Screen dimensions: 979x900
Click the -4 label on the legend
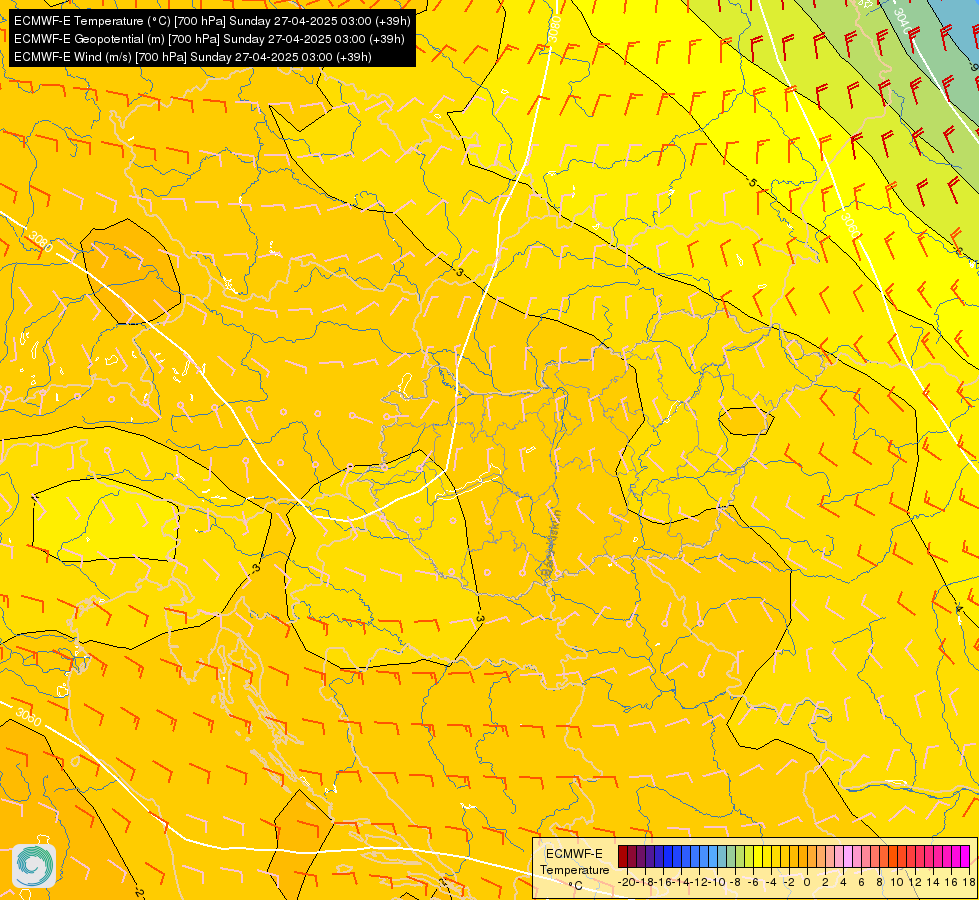(771, 882)
